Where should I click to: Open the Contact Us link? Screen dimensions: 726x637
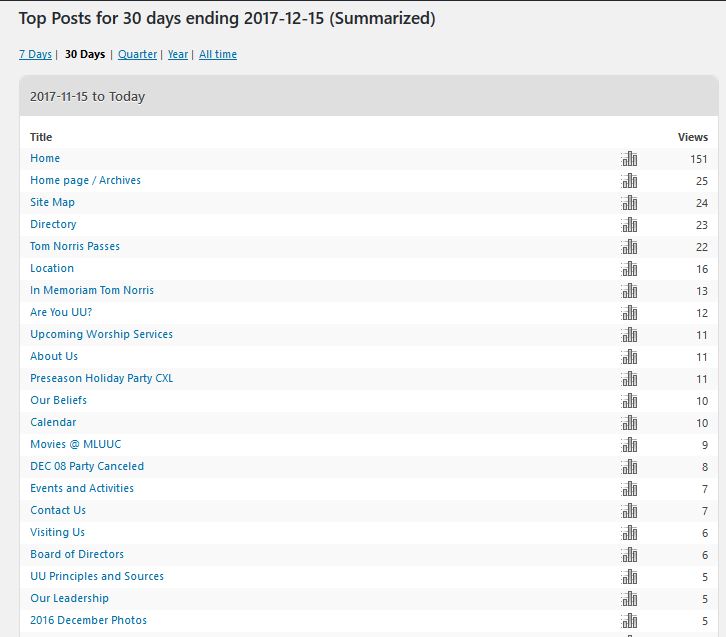click(x=58, y=510)
